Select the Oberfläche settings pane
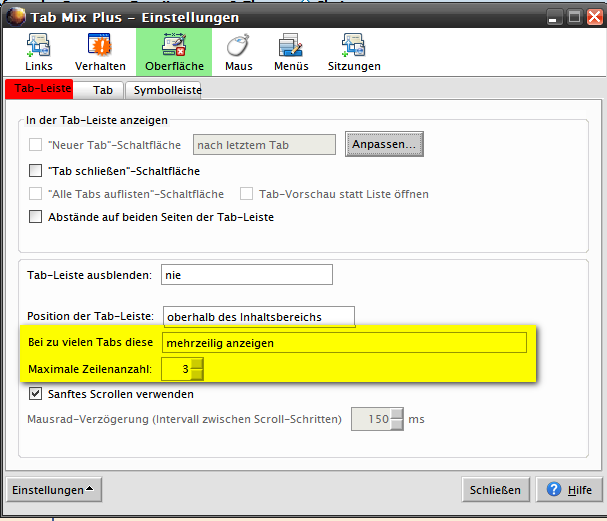Viewport: 607px width, 521px height. 174,52
